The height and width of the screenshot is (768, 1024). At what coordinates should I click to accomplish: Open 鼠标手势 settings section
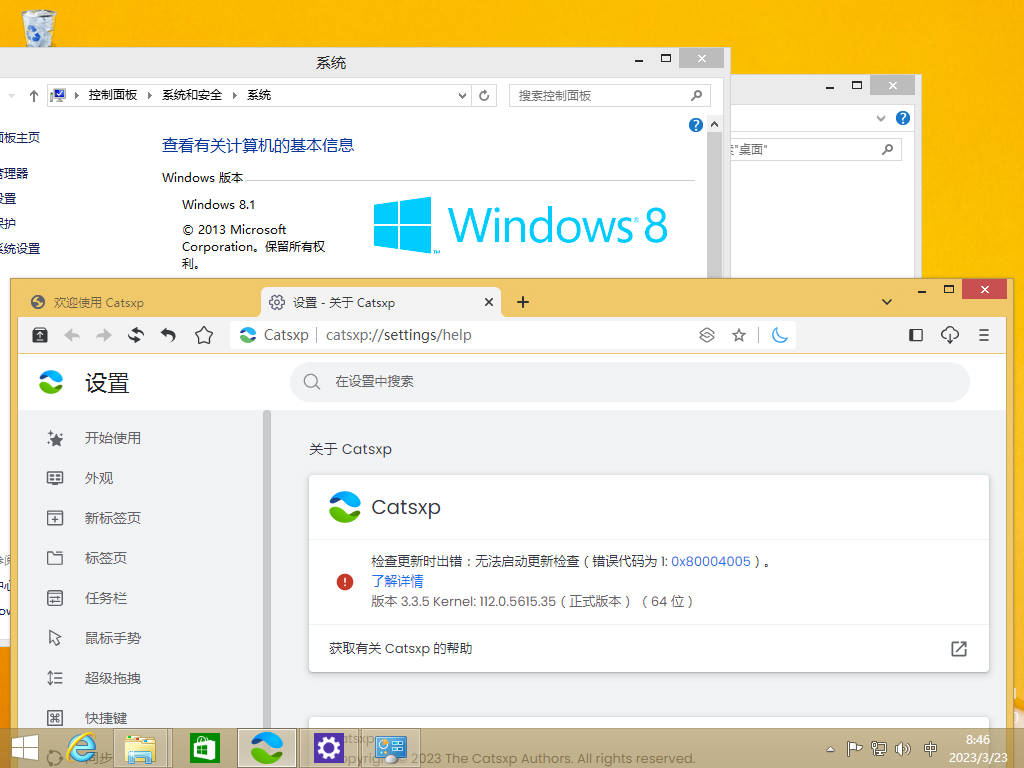tap(112, 638)
